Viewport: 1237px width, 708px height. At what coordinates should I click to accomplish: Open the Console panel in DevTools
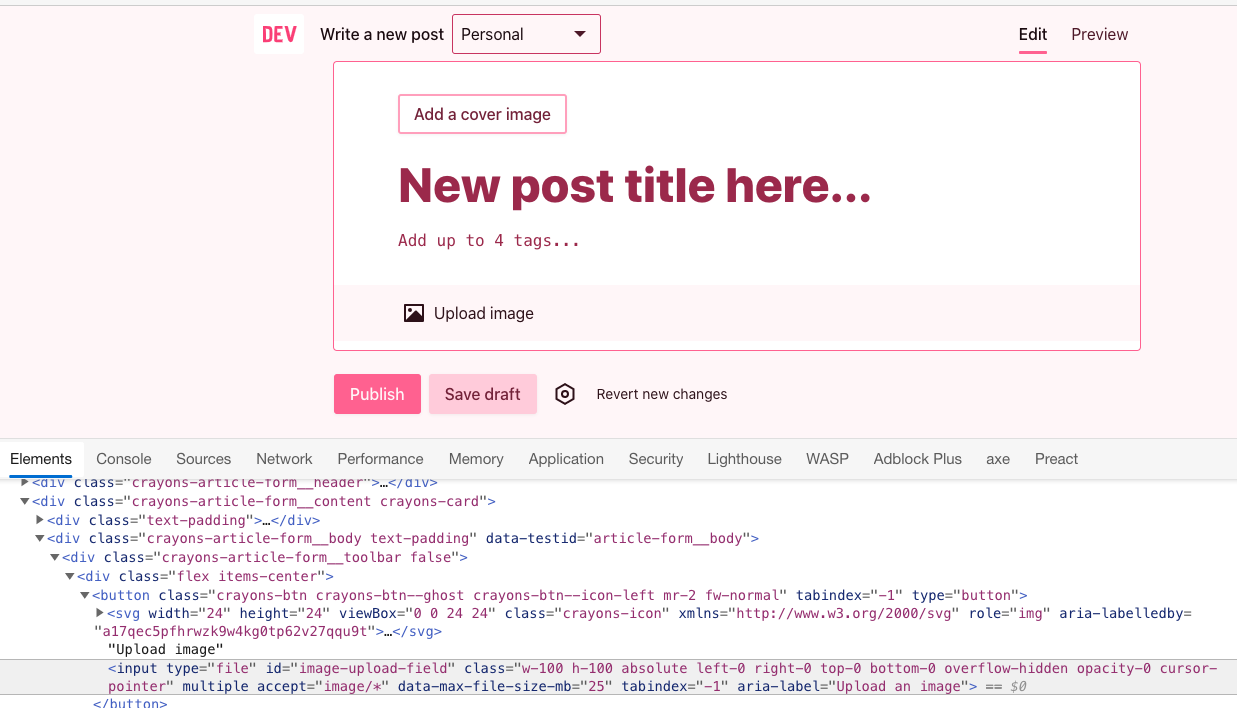coord(123,459)
